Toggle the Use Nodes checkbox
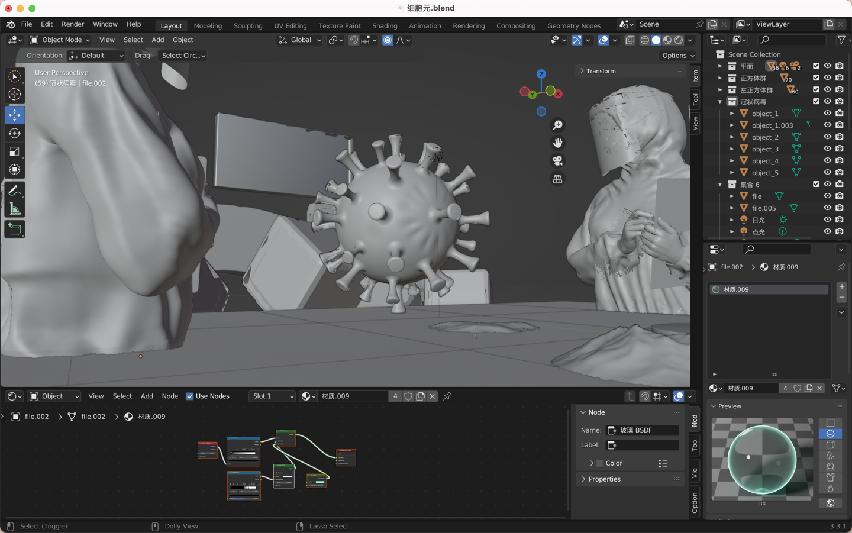This screenshot has height=533, width=852. [190, 397]
